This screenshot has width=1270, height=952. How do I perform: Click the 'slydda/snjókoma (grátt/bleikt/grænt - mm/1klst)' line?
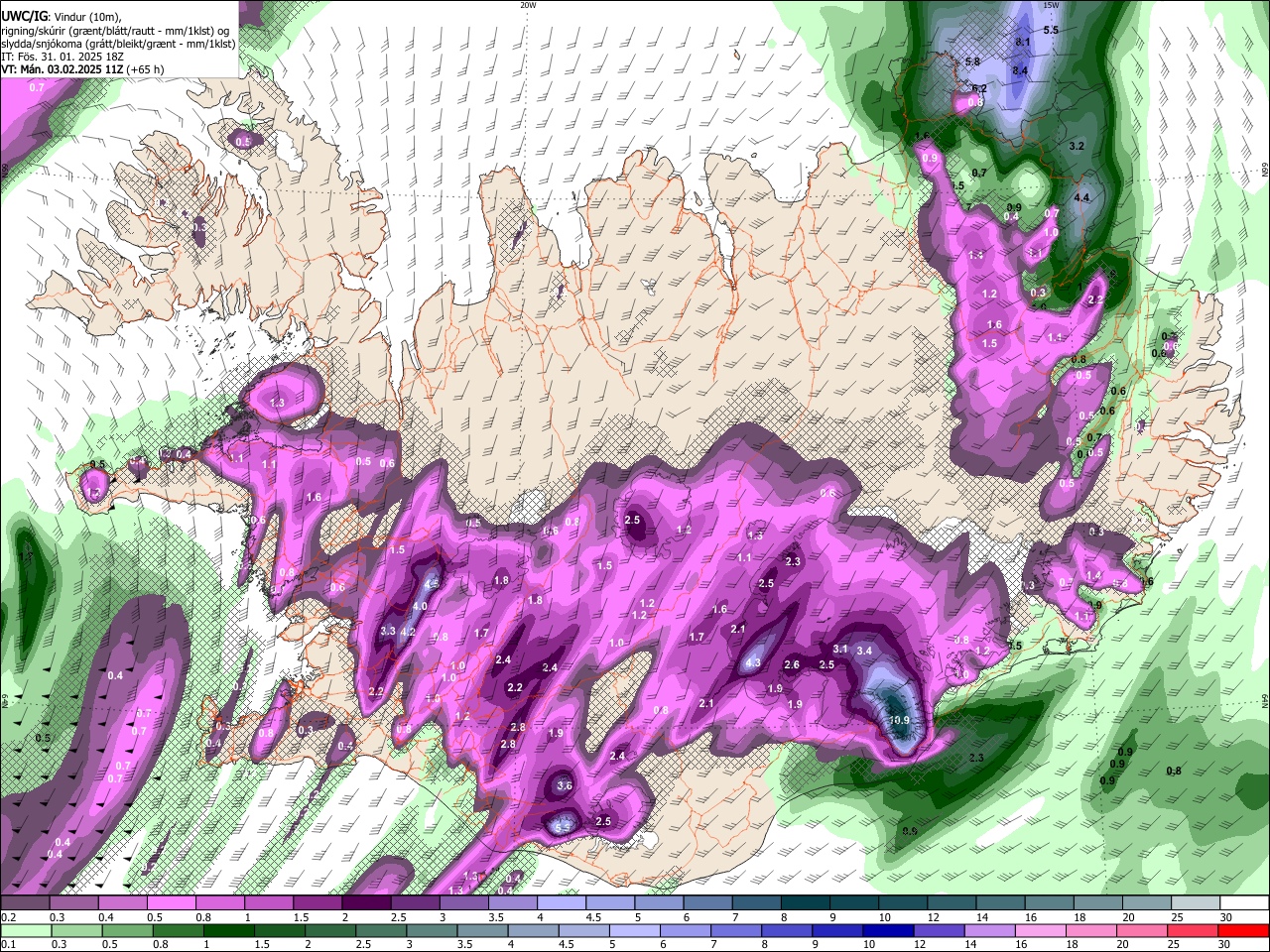pos(118,44)
